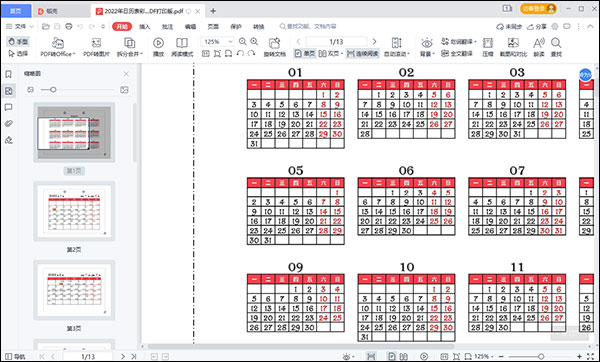Switch to the 插入 insert tab

[x=145, y=26]
